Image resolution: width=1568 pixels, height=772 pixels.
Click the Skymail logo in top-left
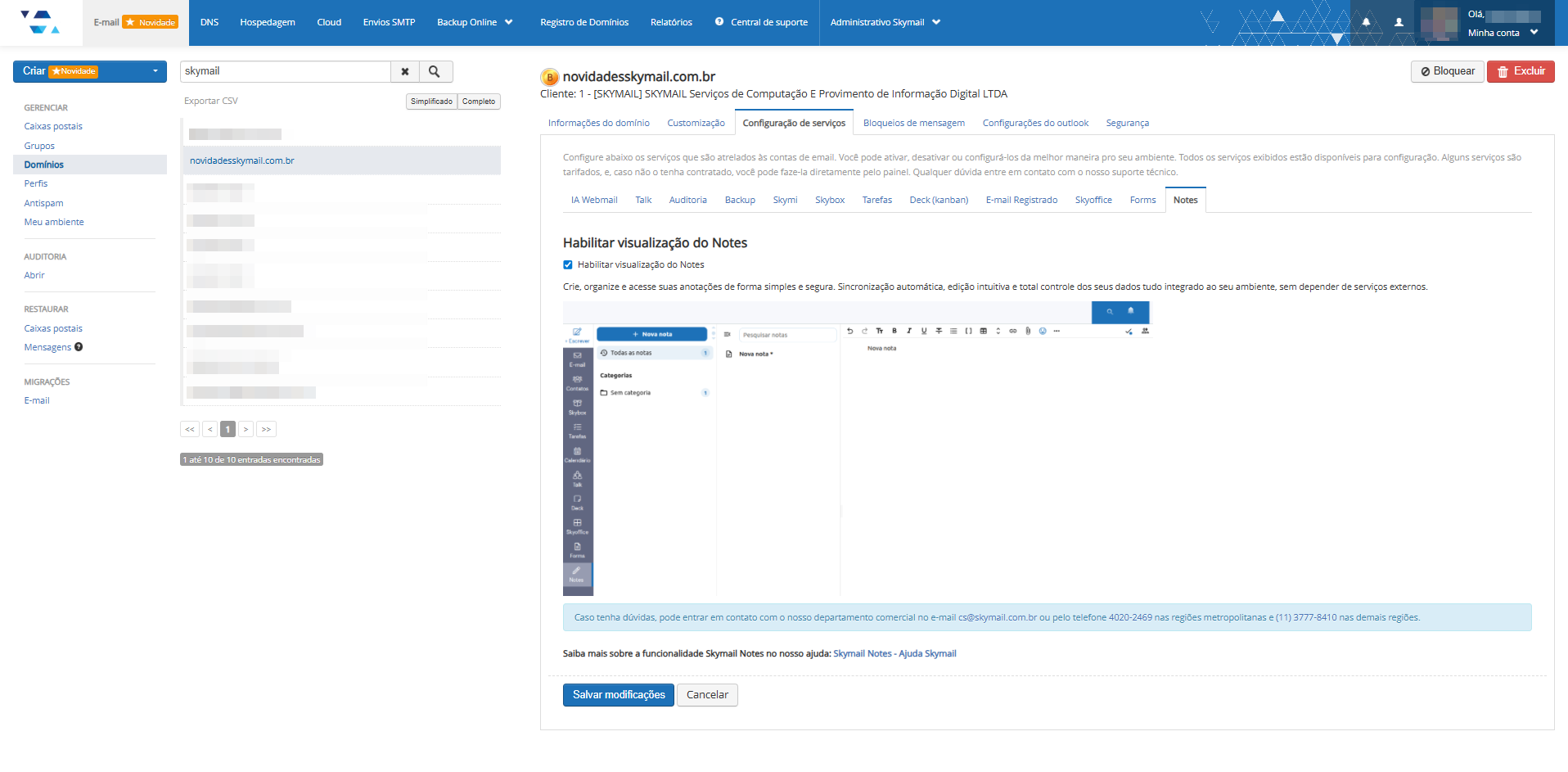point(40,22)
